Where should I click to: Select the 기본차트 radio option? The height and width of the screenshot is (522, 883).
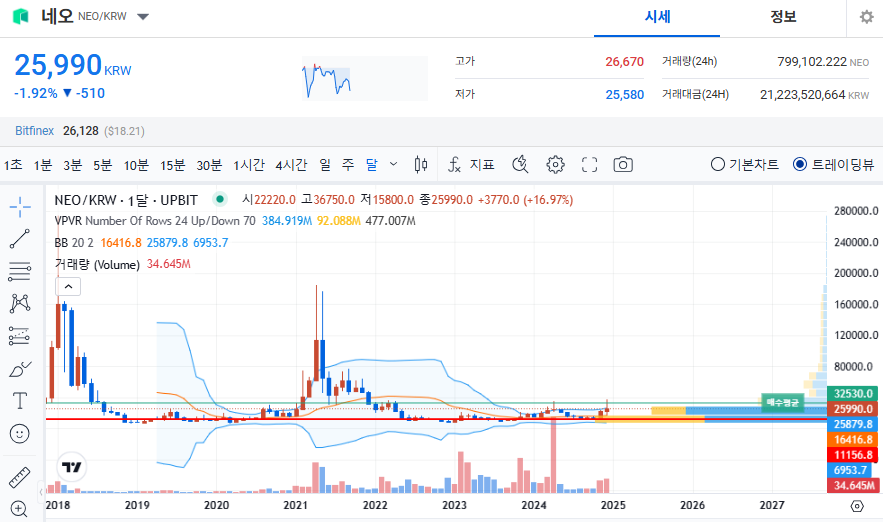coord(744,164)
